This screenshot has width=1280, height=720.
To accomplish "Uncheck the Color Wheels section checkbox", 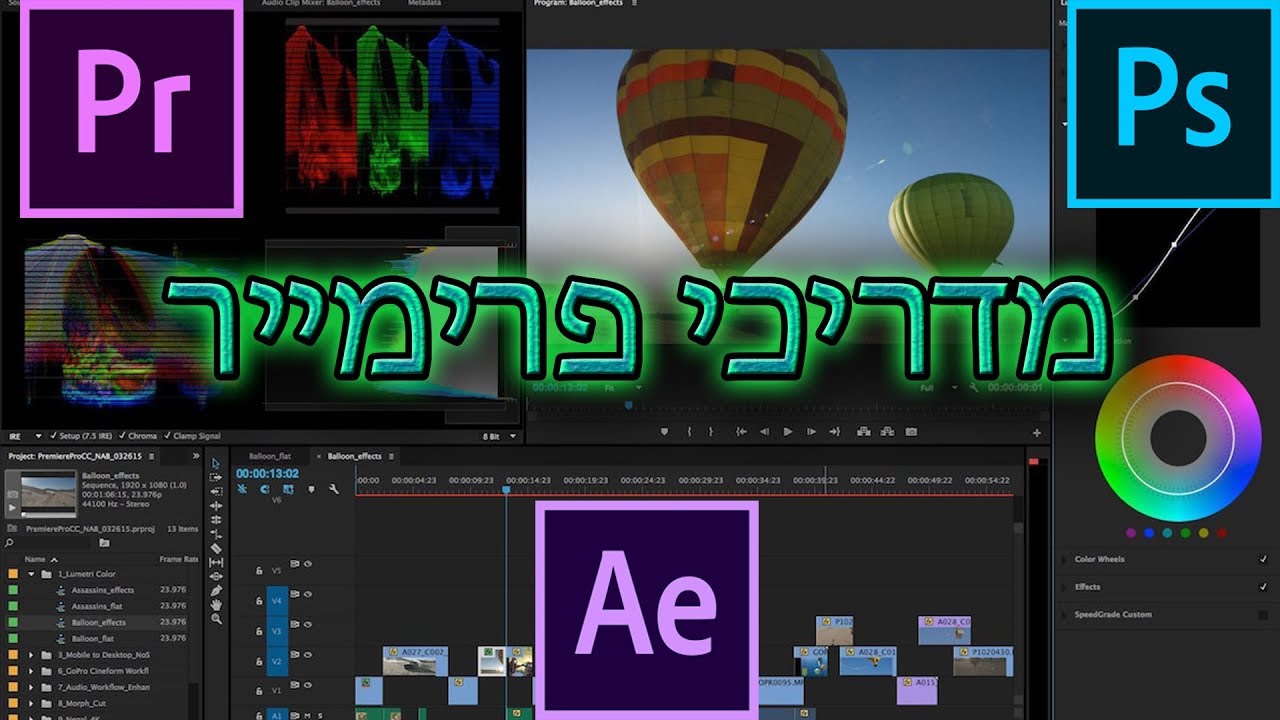I will tap(1263, 559).
